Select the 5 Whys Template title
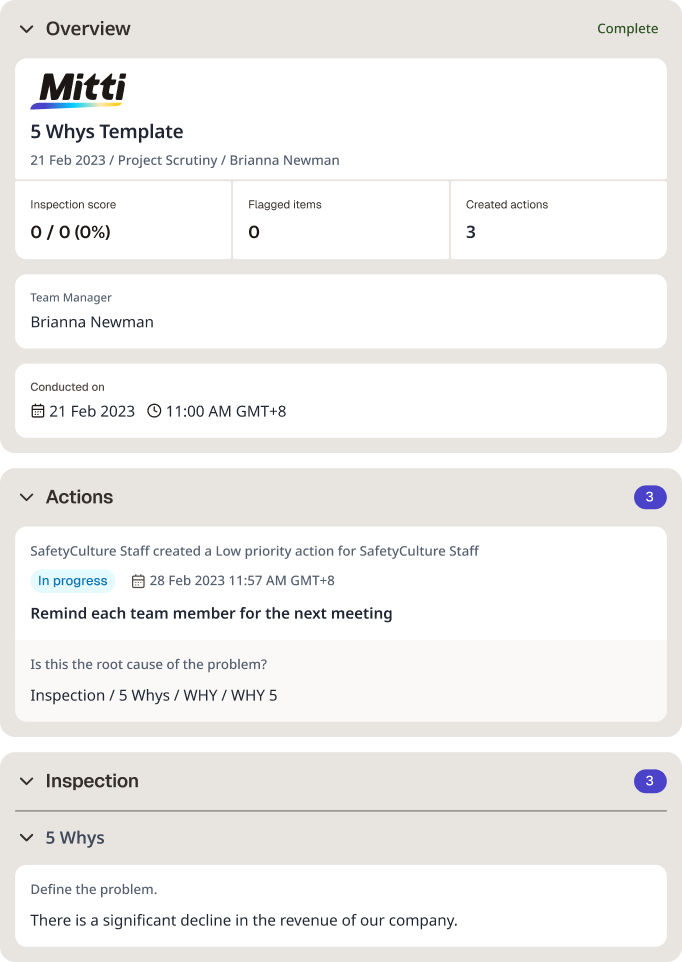 [107, 132]
